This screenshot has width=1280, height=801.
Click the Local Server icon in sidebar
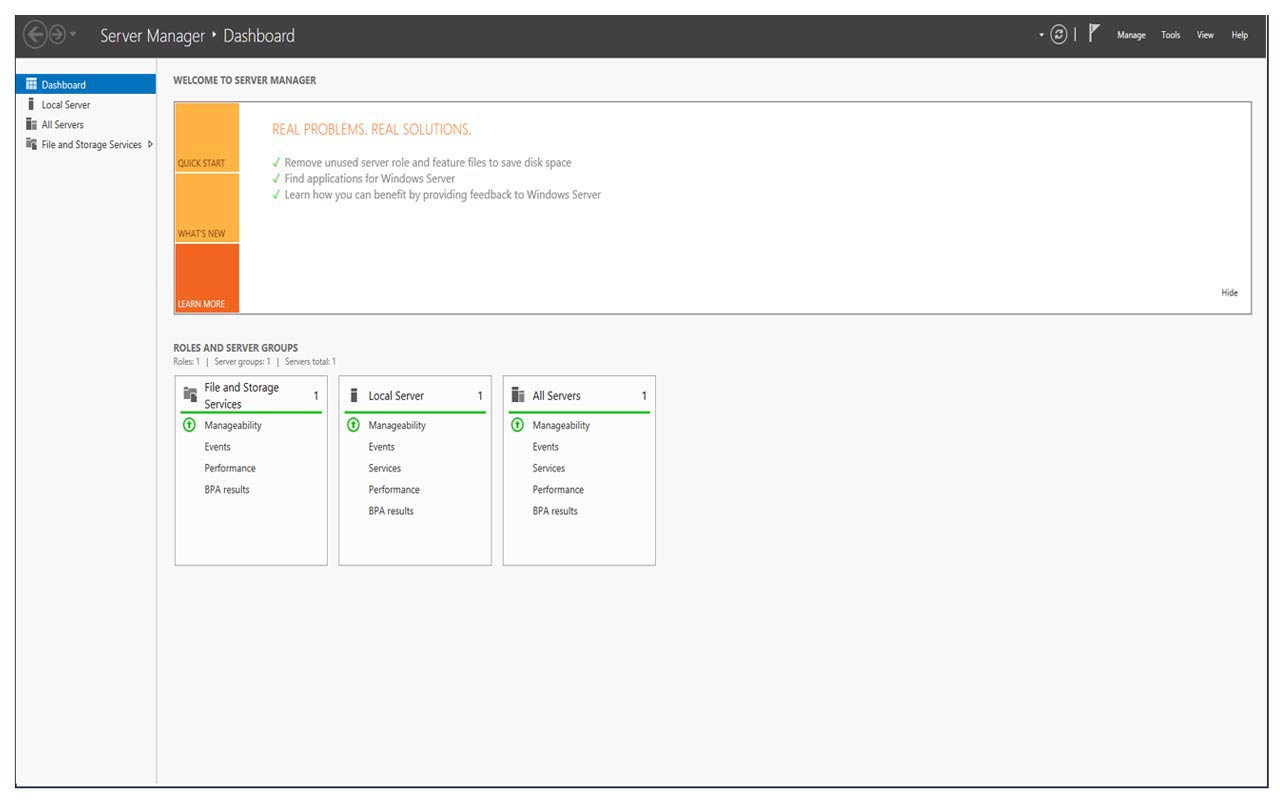pos(31,104)
